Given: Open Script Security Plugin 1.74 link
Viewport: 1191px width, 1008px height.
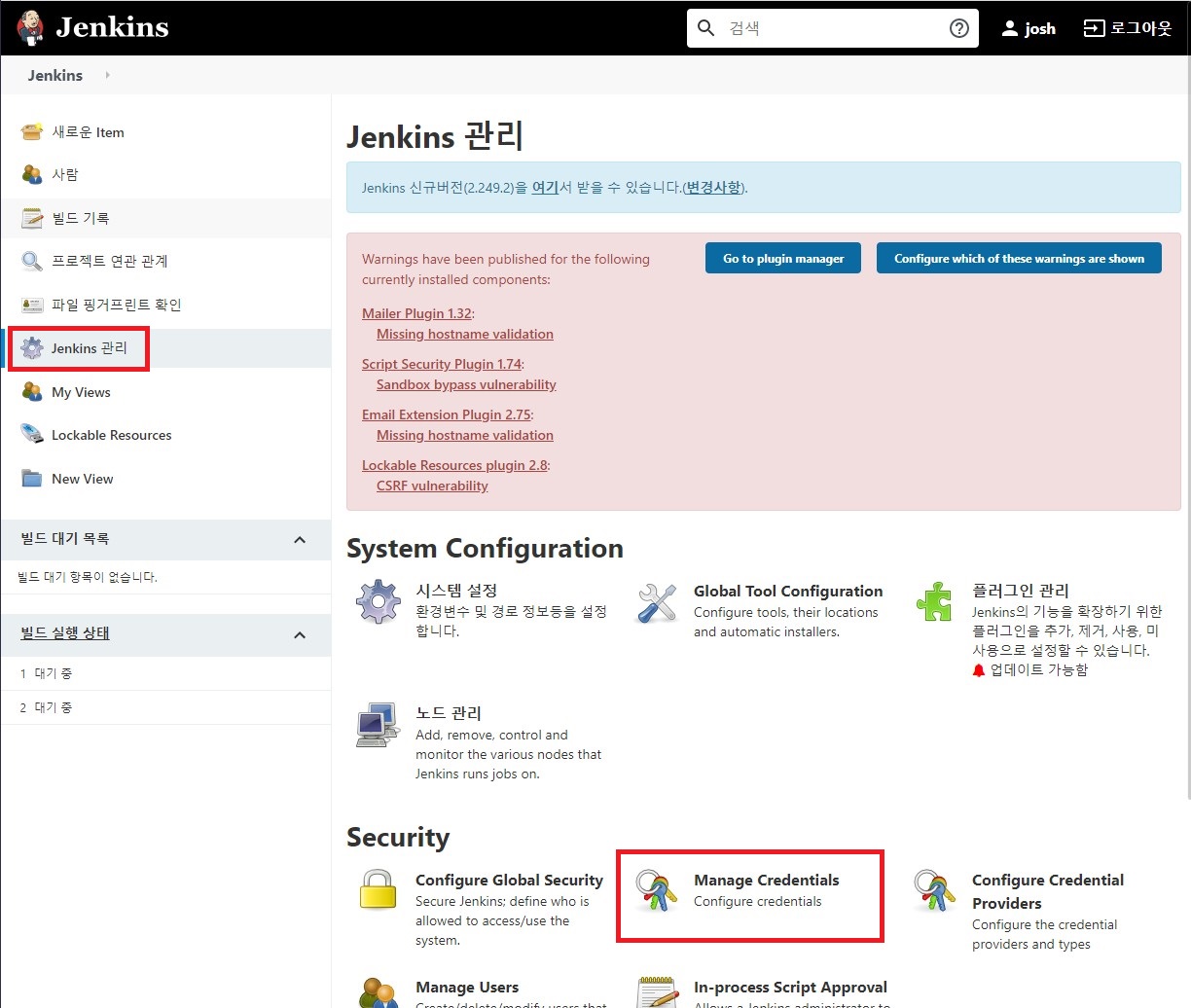Looking at the screenshot, I should [442, 364].
